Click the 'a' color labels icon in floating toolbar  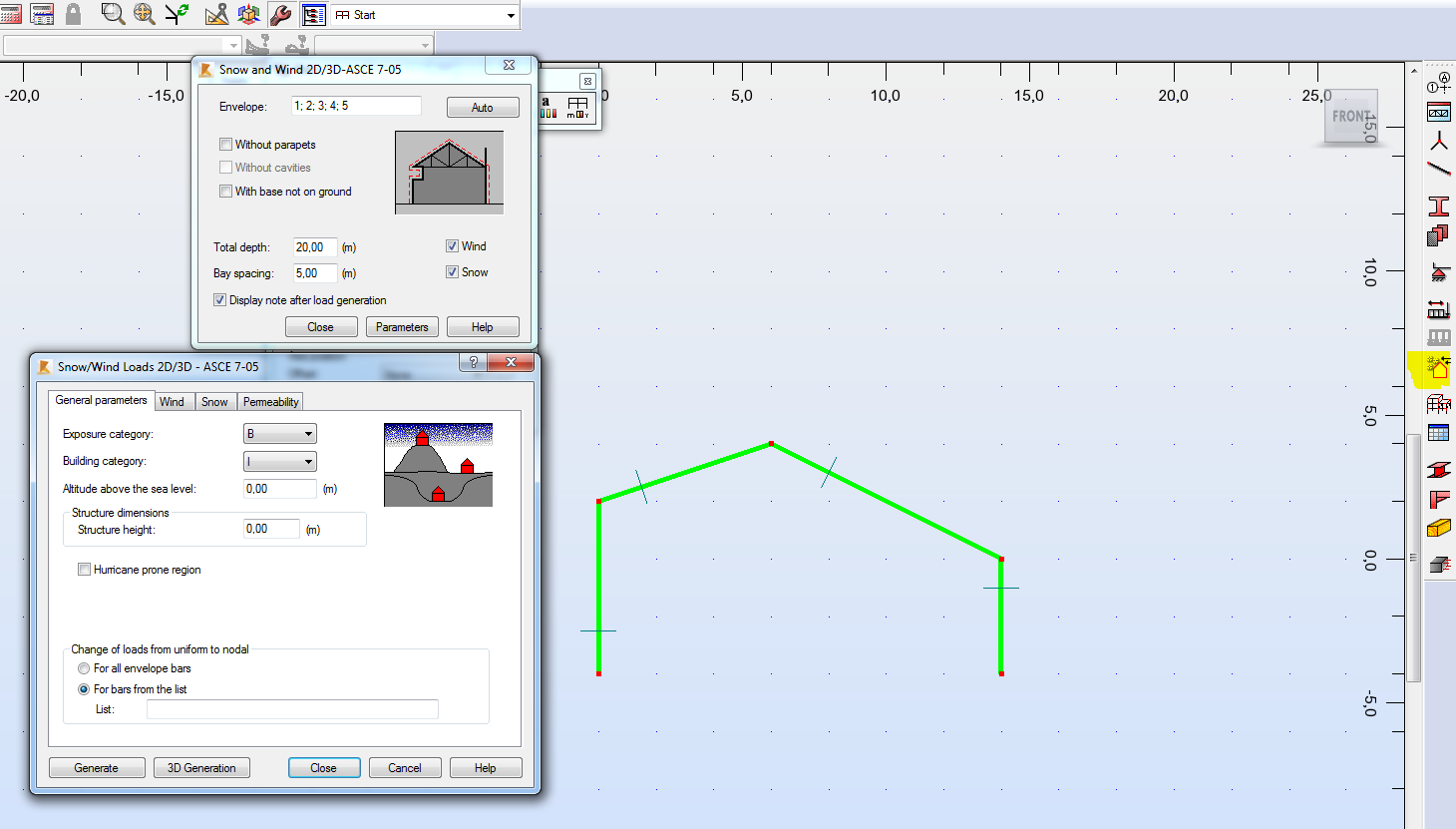tap(548, 108)
